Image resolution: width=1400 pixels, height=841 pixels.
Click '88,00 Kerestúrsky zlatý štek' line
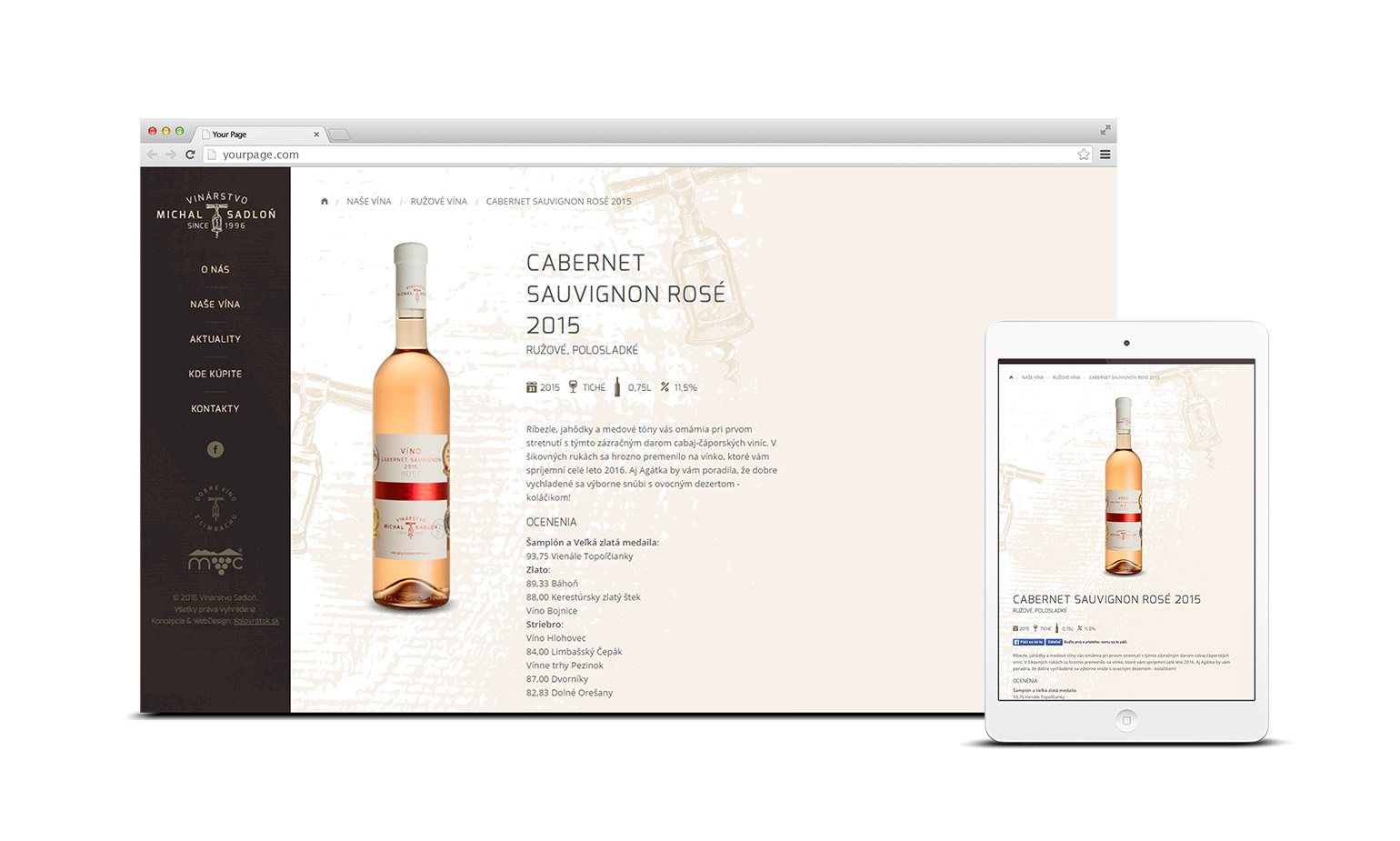(x=583, y=597)
